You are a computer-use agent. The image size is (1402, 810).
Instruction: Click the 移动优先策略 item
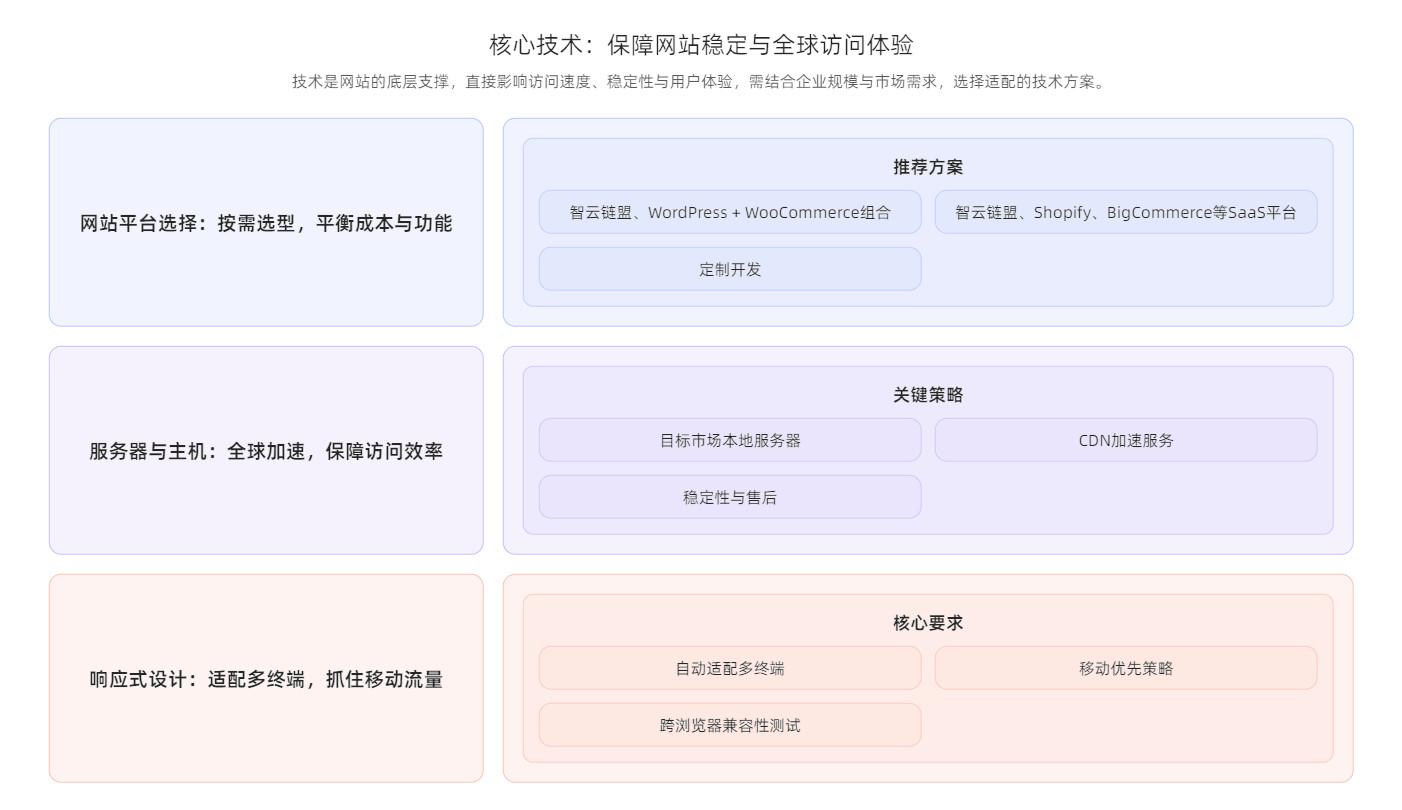tap(1125, 668)
